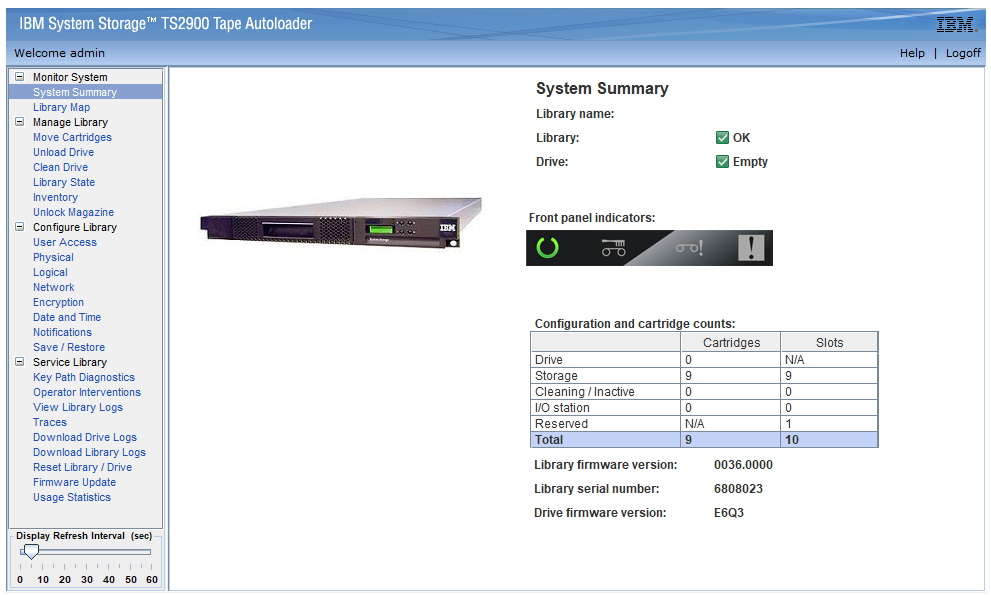
Task: Click the System Summary page heading
Action: coord(602,89)
